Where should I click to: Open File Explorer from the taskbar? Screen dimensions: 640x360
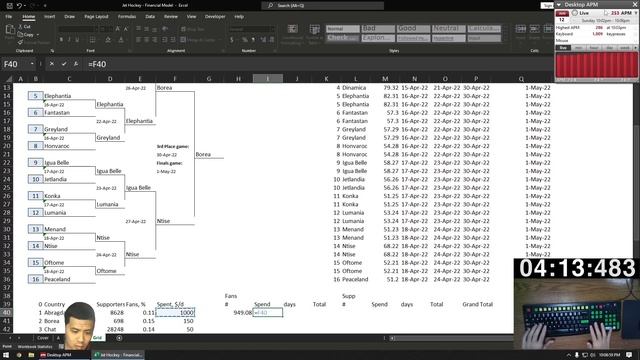pos(31,355)
